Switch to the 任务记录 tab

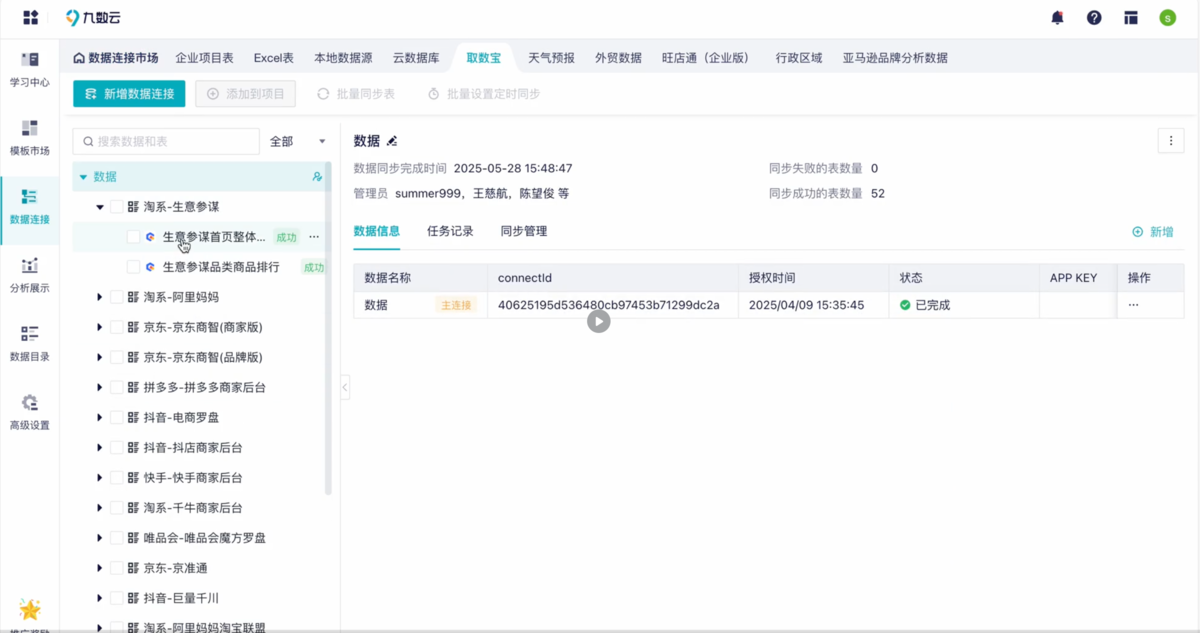click(450, 231)
